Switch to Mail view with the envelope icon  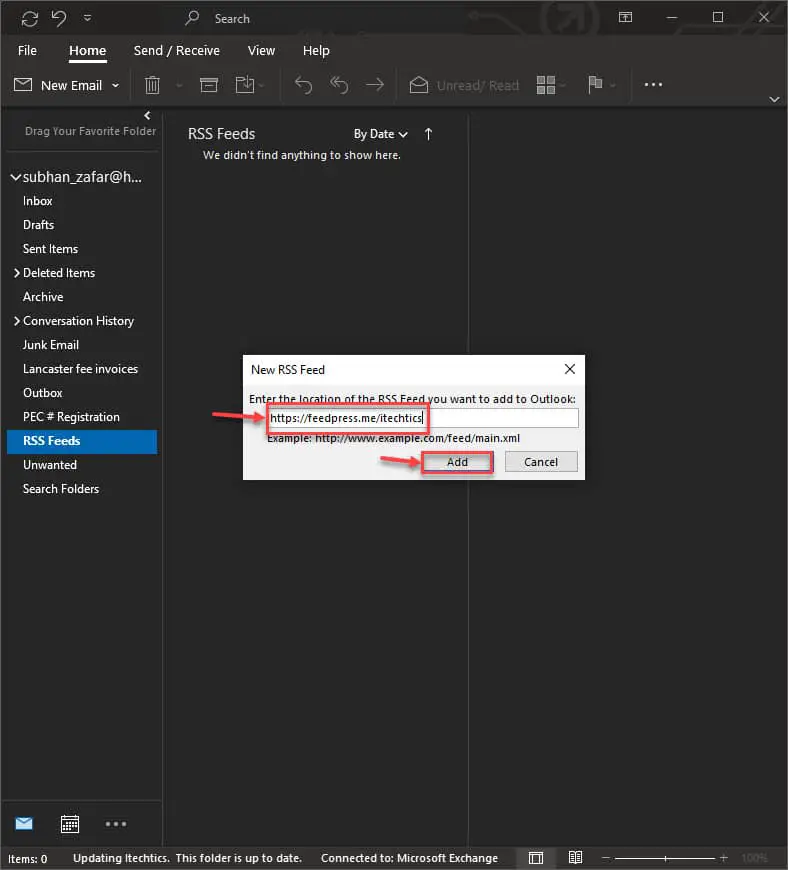(24, 823)
